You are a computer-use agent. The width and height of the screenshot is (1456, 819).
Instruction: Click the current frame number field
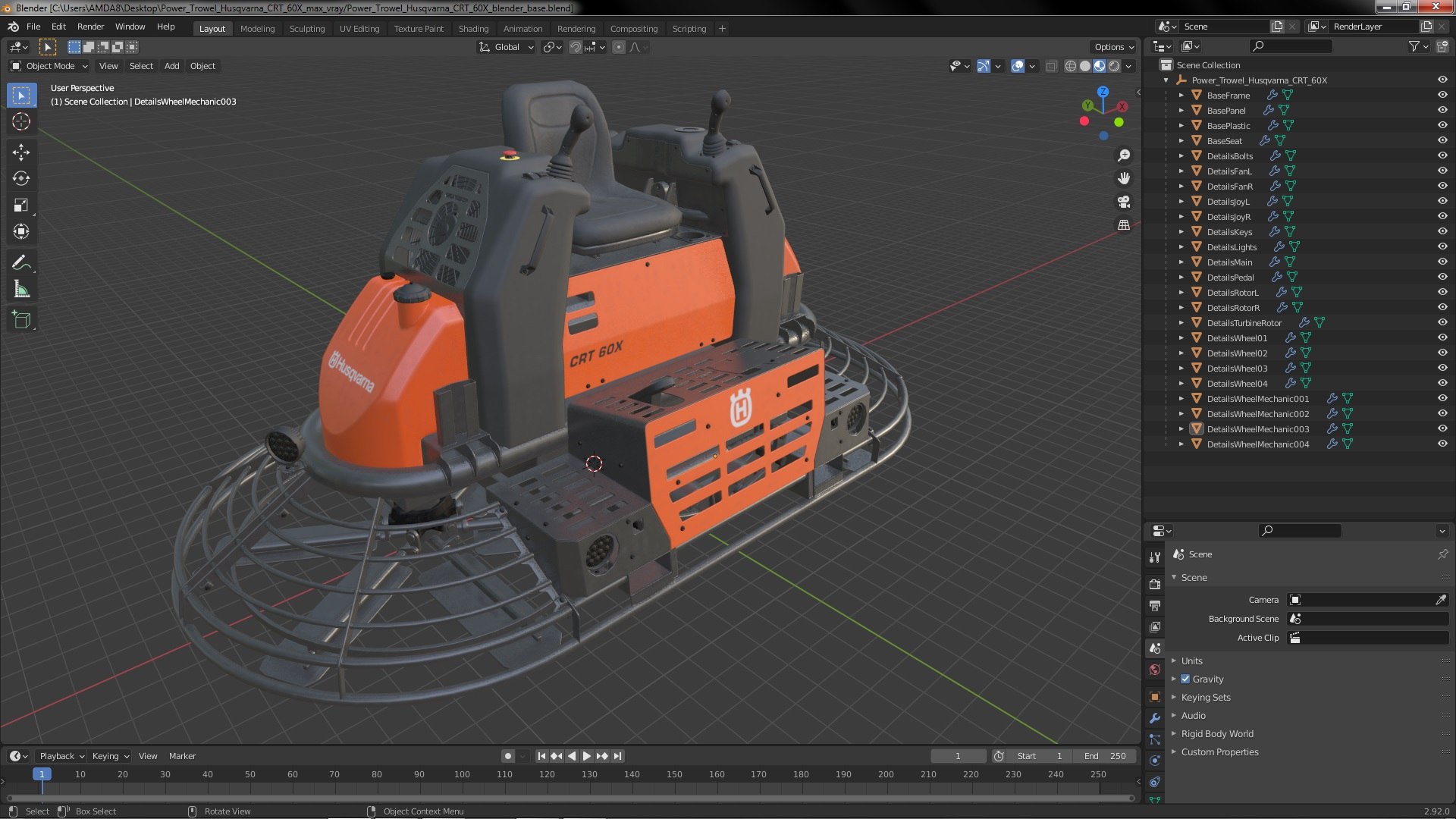tap(959, 756)
